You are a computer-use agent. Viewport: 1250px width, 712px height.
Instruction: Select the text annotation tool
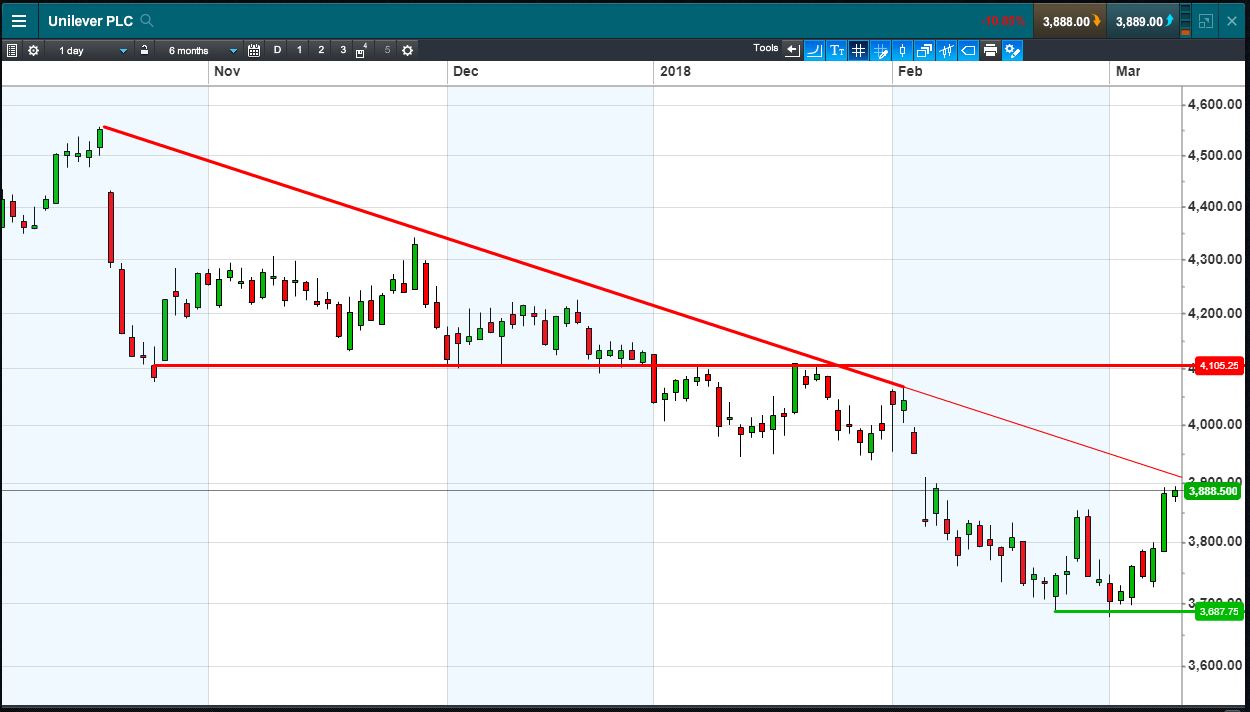[x=836, y=50]
